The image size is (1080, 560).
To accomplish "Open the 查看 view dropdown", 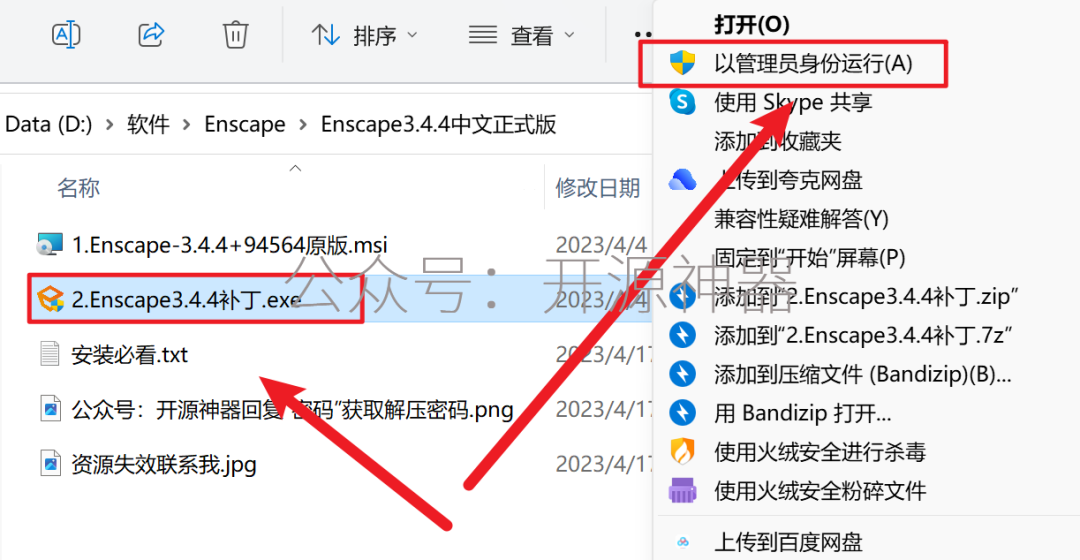I will click(521, 35).
